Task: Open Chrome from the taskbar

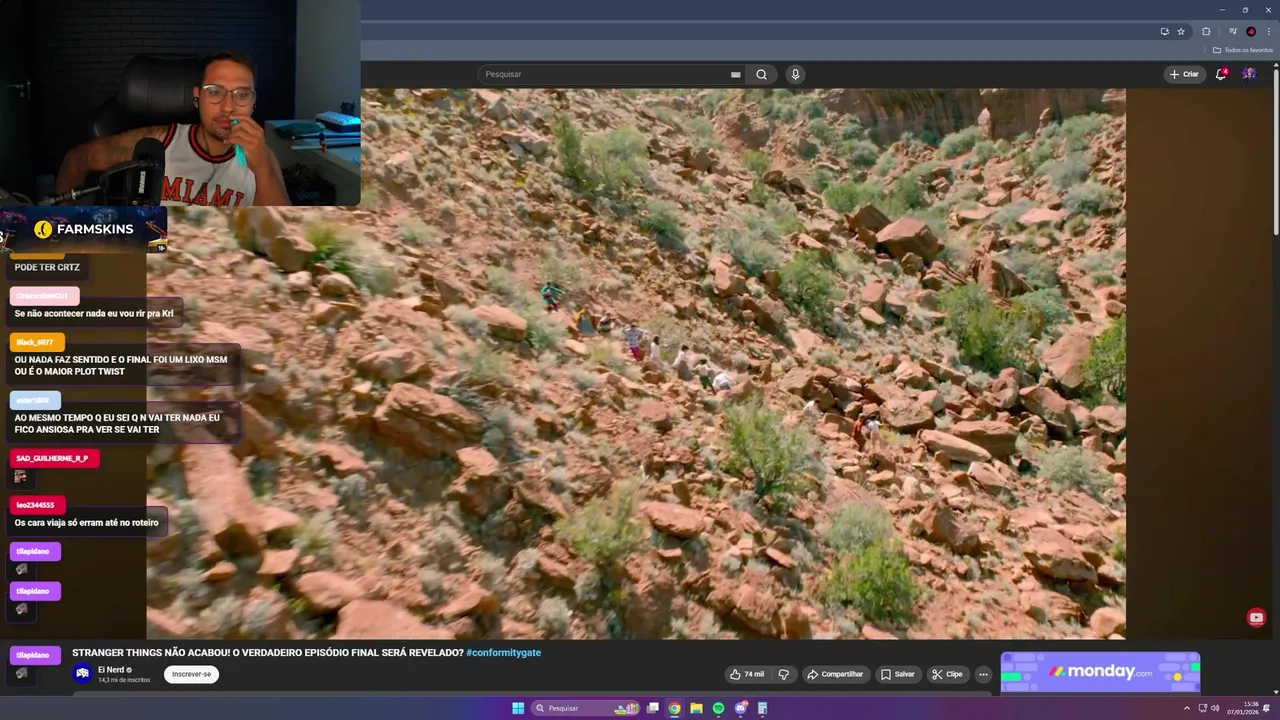Action: 675,708
